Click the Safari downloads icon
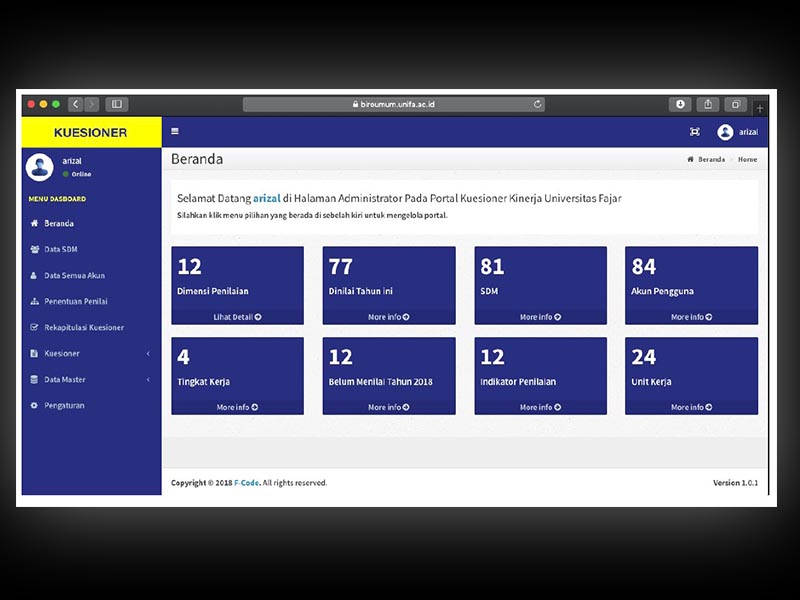 (680, 104)
